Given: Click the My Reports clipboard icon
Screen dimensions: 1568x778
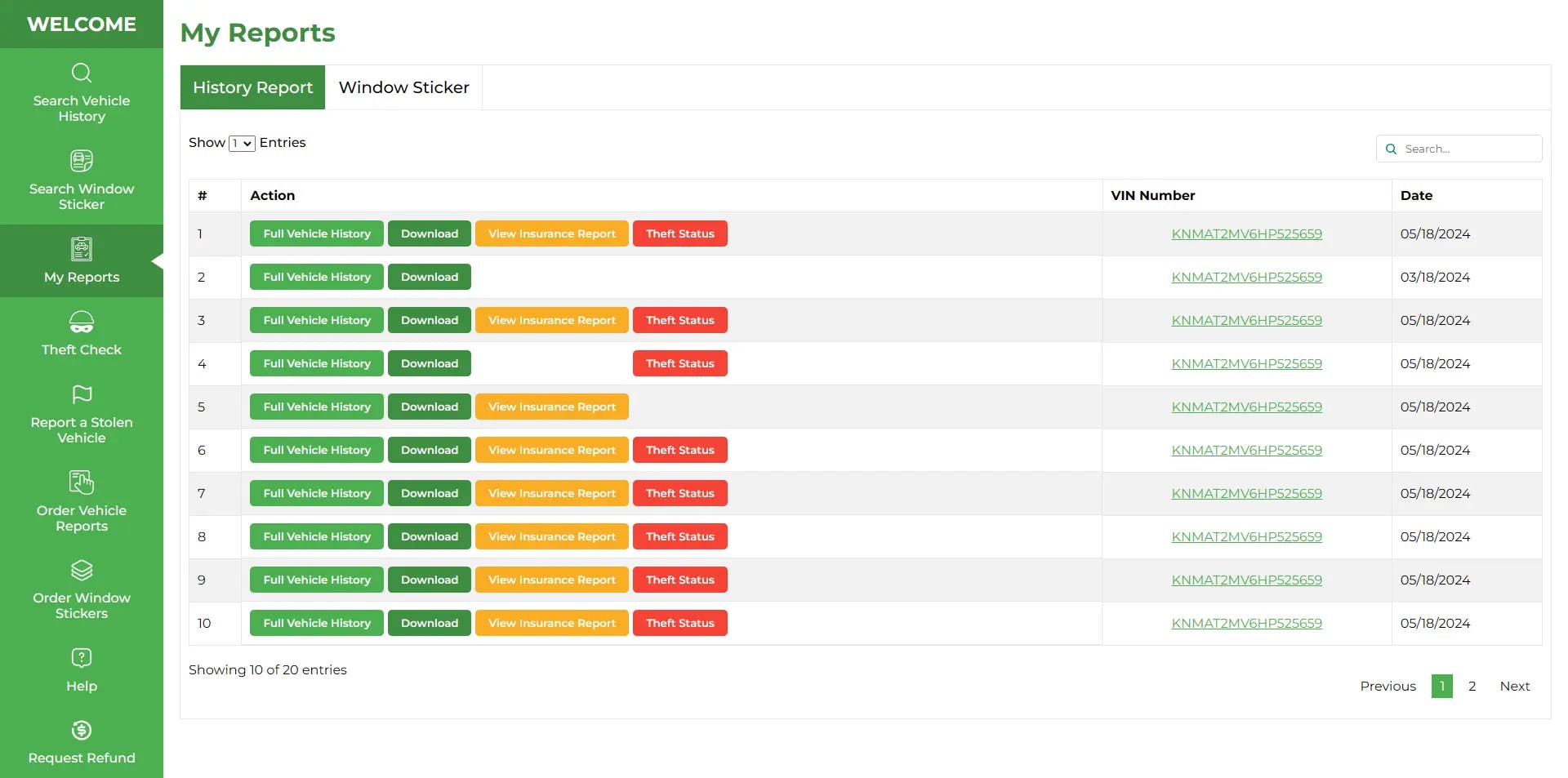Looking at the screenshot, I should 82,249.
